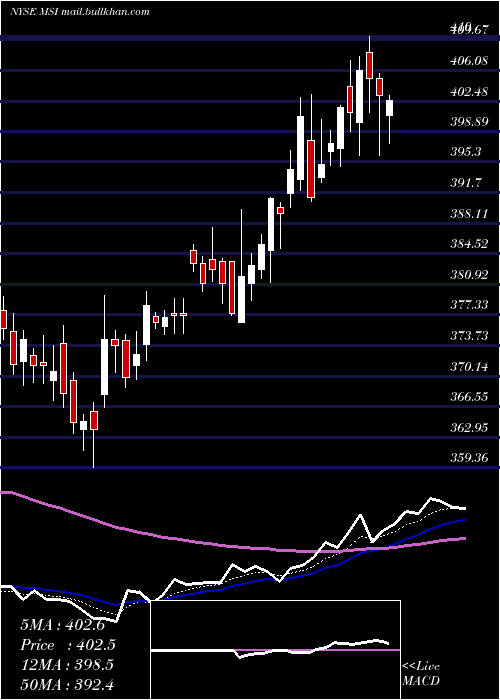This screenshot has height=700, width=500.
Task: Click the <<Live MACD label
Action: pos(421,674)
